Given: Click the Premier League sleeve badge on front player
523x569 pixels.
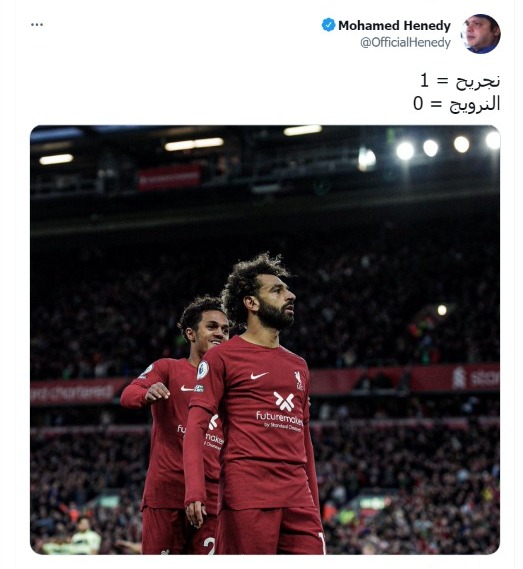Looking at the screenshot, I should tap(202, 371).
